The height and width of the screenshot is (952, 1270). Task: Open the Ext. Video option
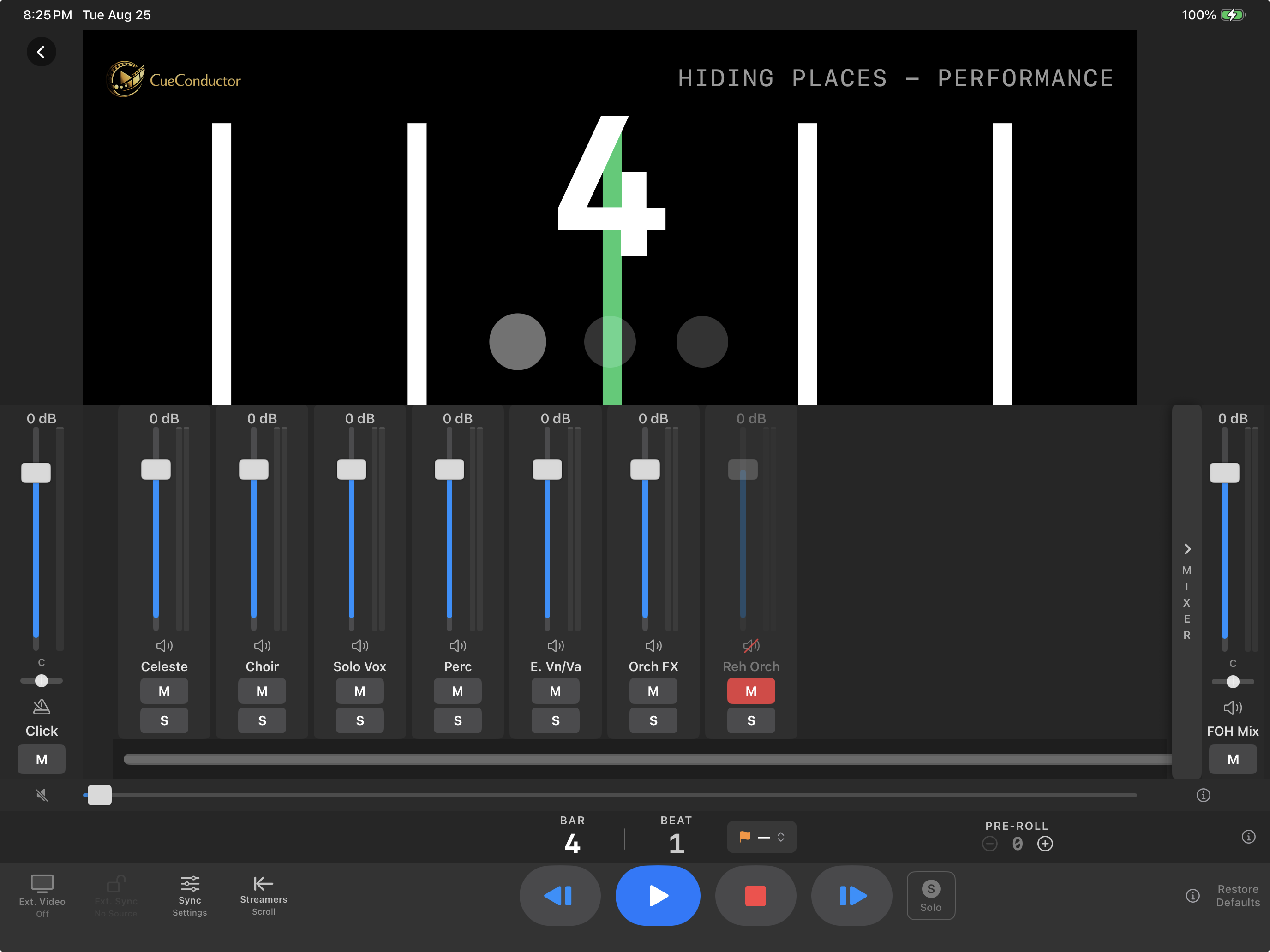[x=42, y=895]
